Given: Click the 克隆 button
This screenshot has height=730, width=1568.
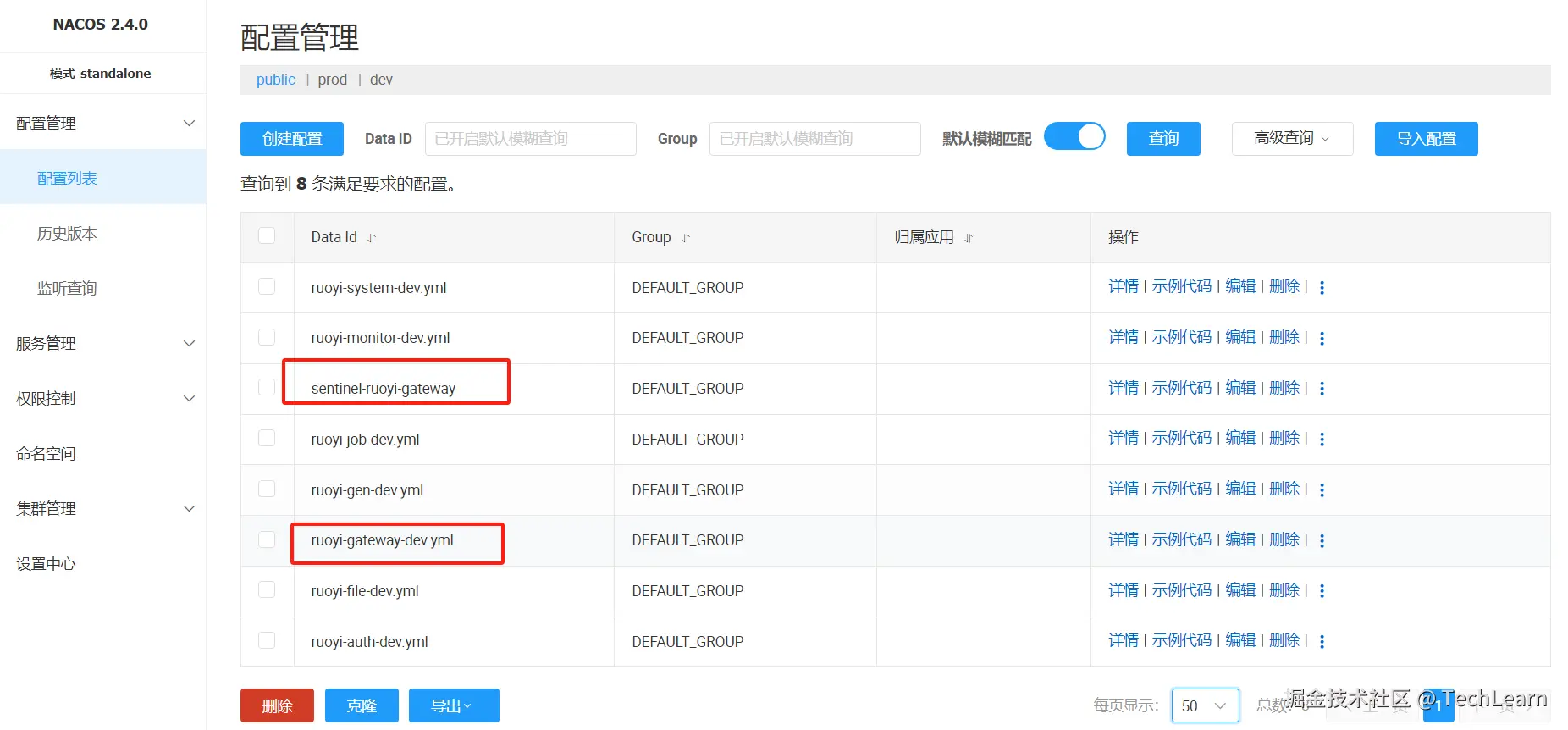Looking at the screenshot, I should (x=362, y=705).
